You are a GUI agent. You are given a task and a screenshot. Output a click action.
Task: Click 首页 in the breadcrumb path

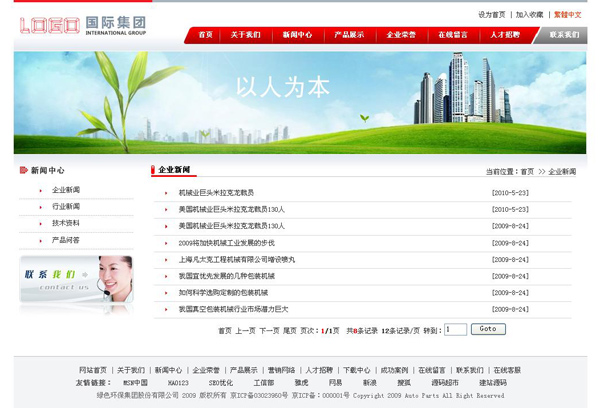point(527,172)
